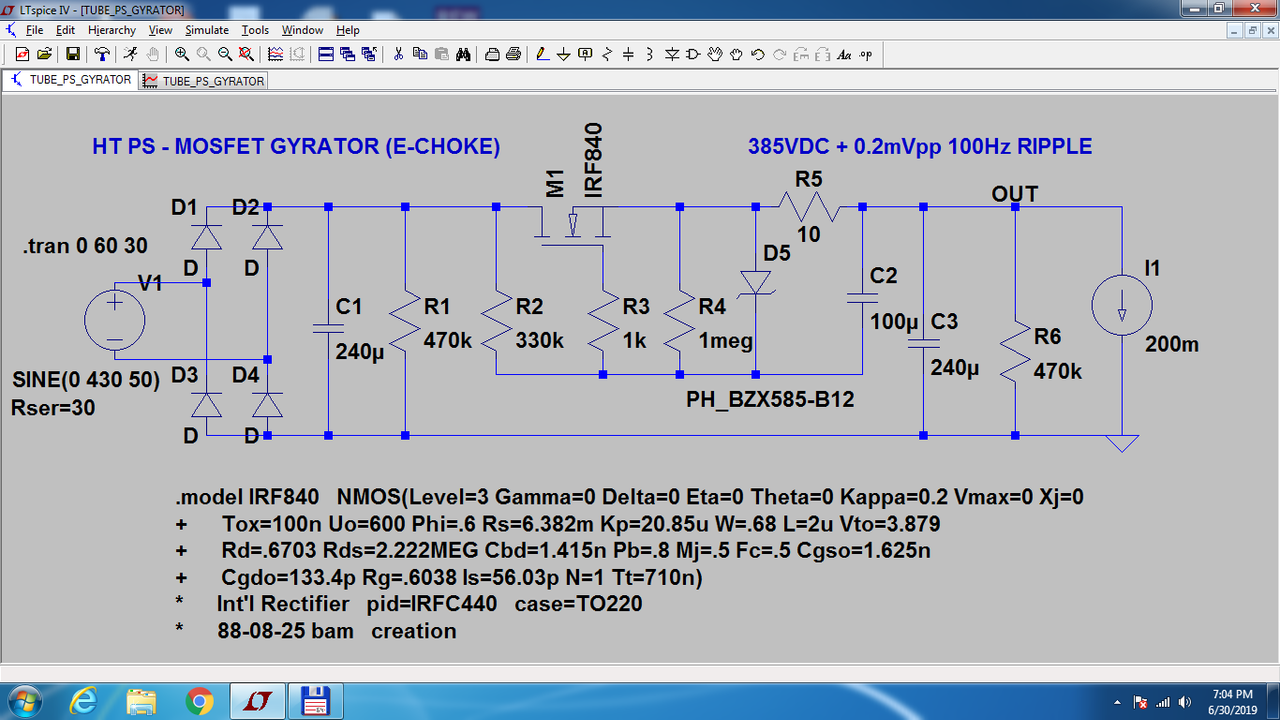The image size is (1280, 720).
Task: Open the File menu
Action: (34, 30)
